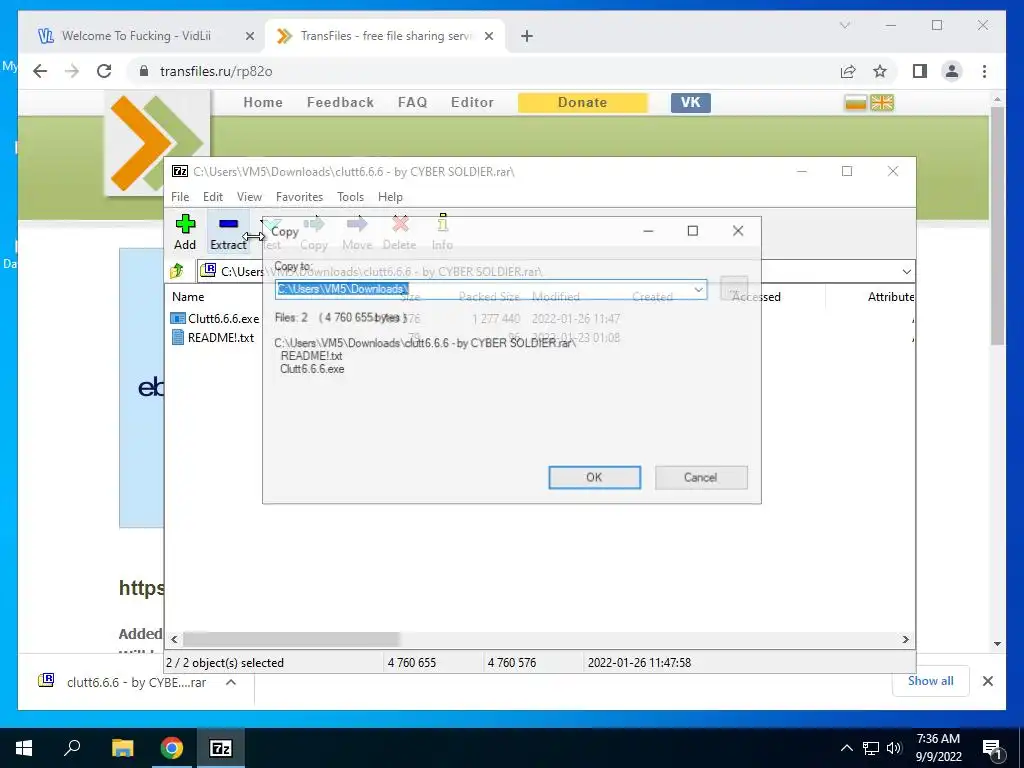
Task: Expand the 7-Zip address bar dropdown
Action: coord(906,272)
